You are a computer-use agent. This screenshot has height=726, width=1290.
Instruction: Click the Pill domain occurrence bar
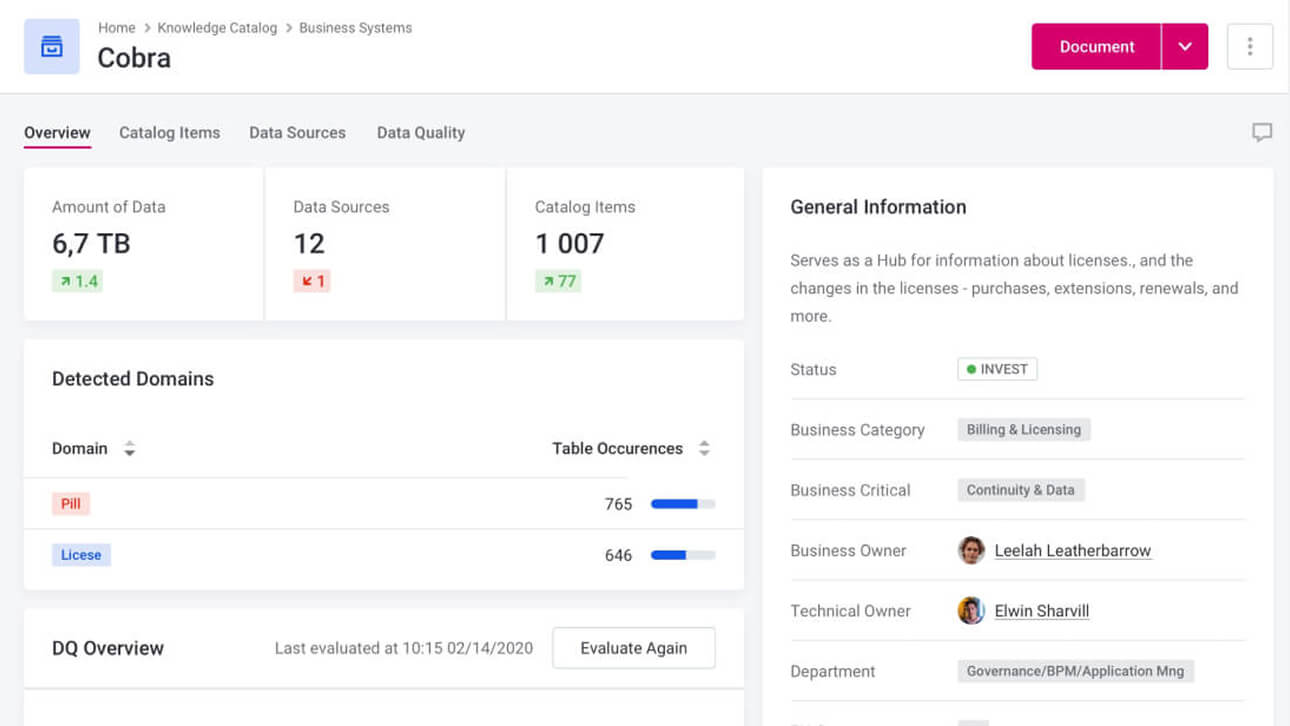pyautogui.click(x=683, y=504)
